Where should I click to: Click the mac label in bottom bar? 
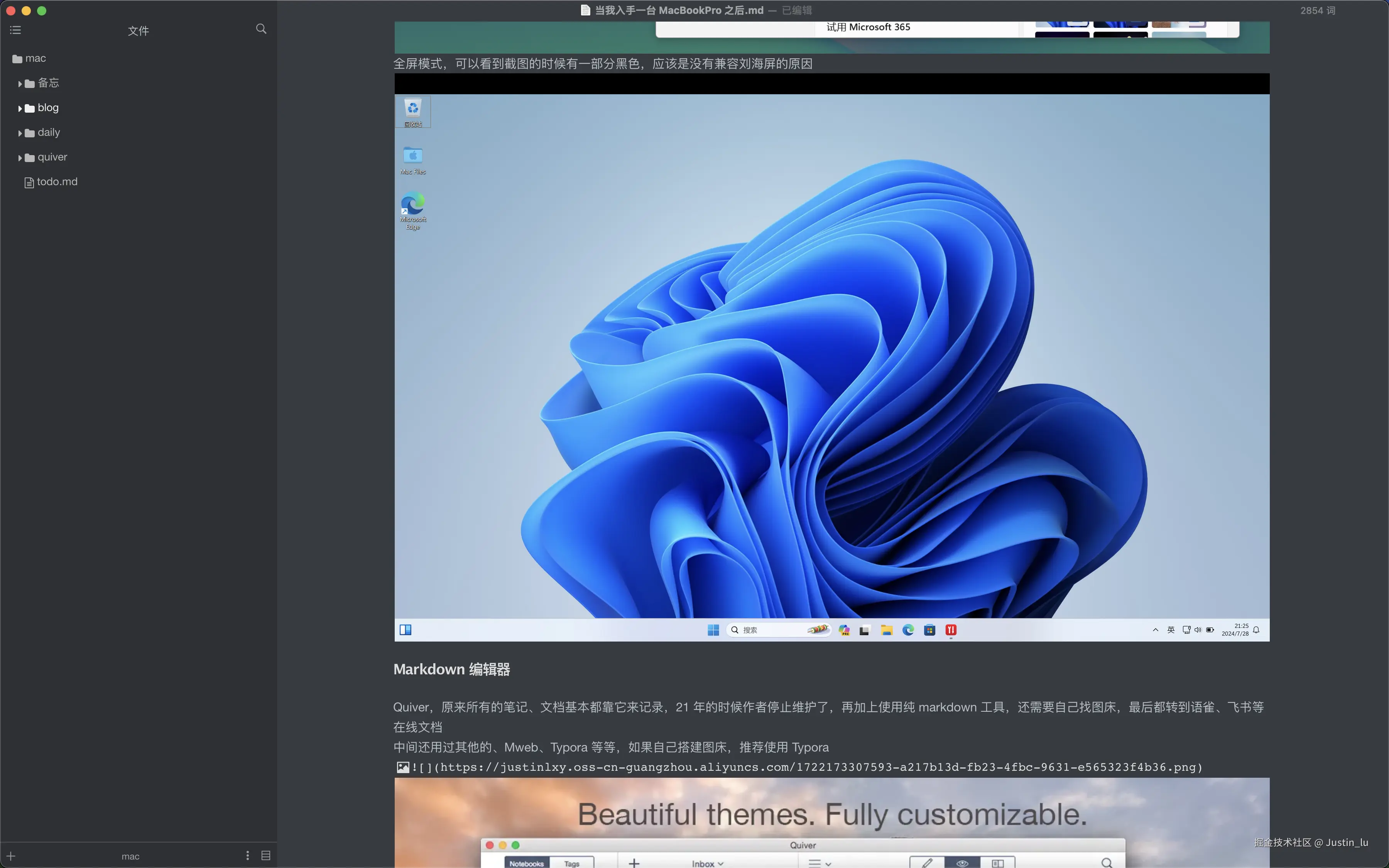coord(130,856)
